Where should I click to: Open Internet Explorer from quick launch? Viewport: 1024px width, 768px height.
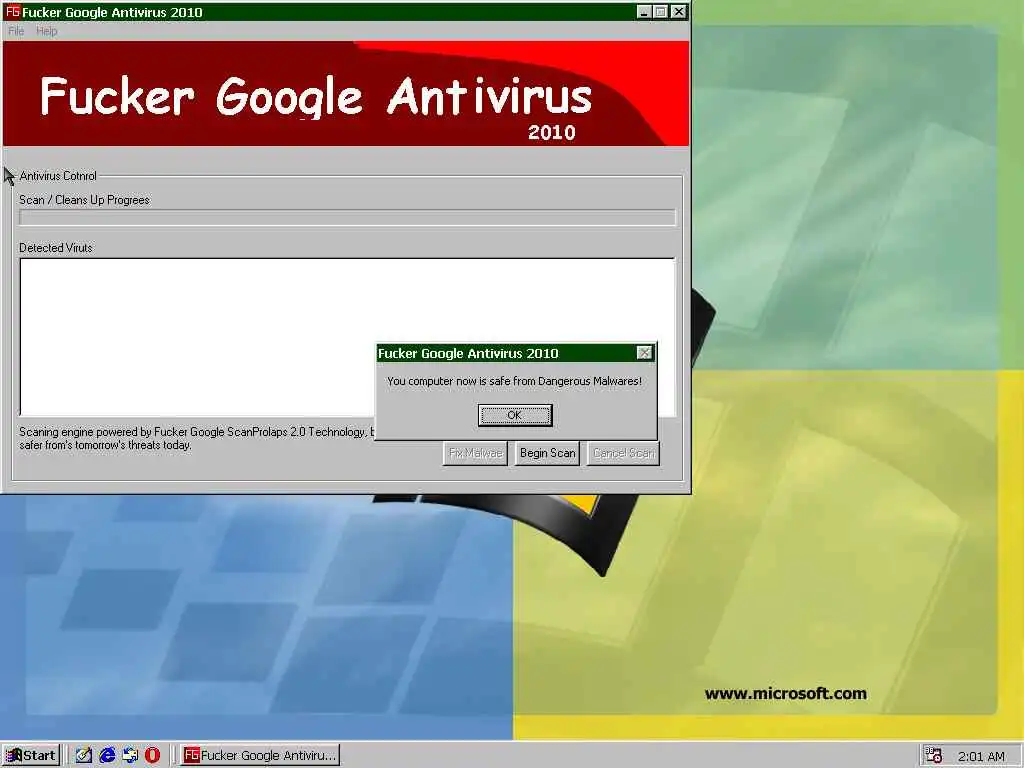coord(107,756)
